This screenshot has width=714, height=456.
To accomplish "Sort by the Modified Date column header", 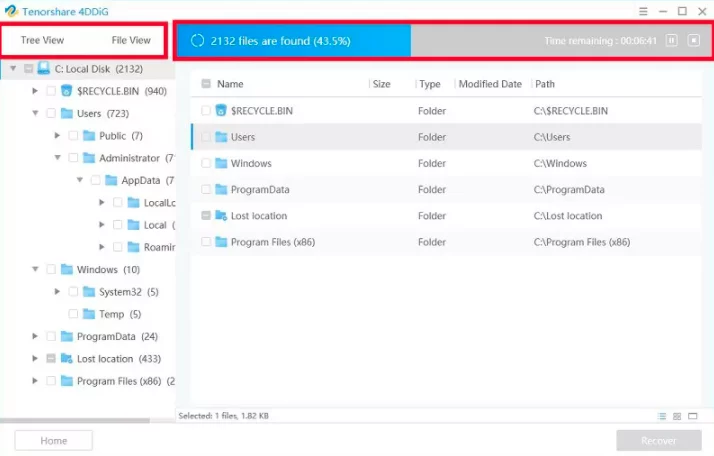I will [490, 84].
